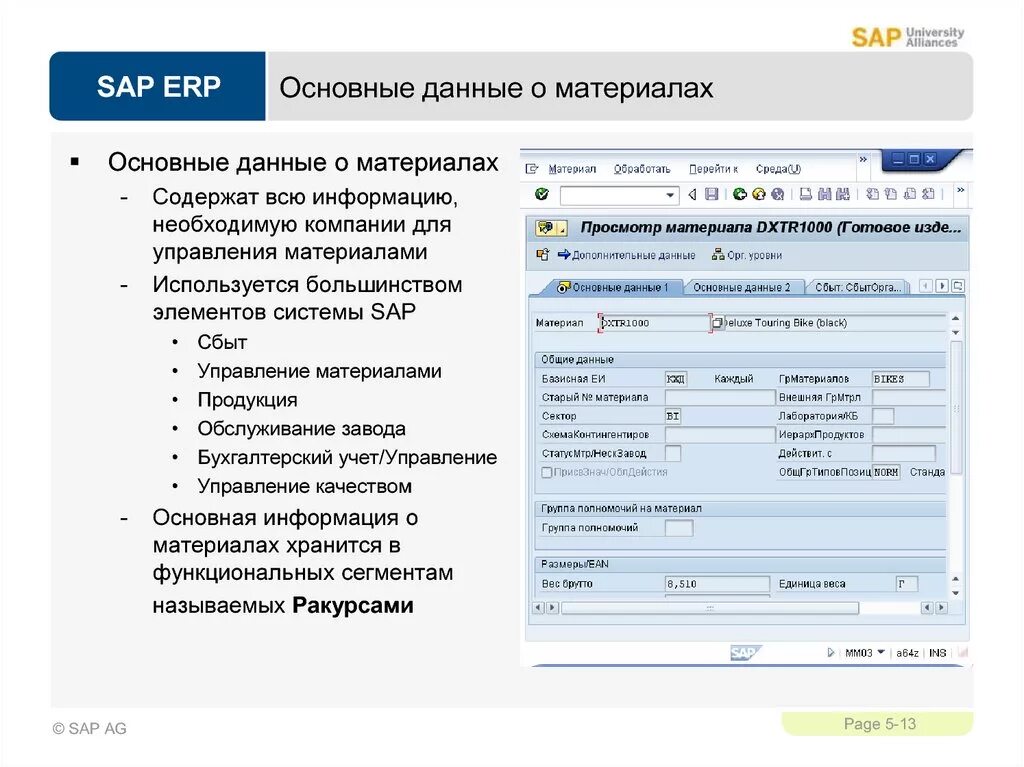Open the Среда menu

(778, 169)
